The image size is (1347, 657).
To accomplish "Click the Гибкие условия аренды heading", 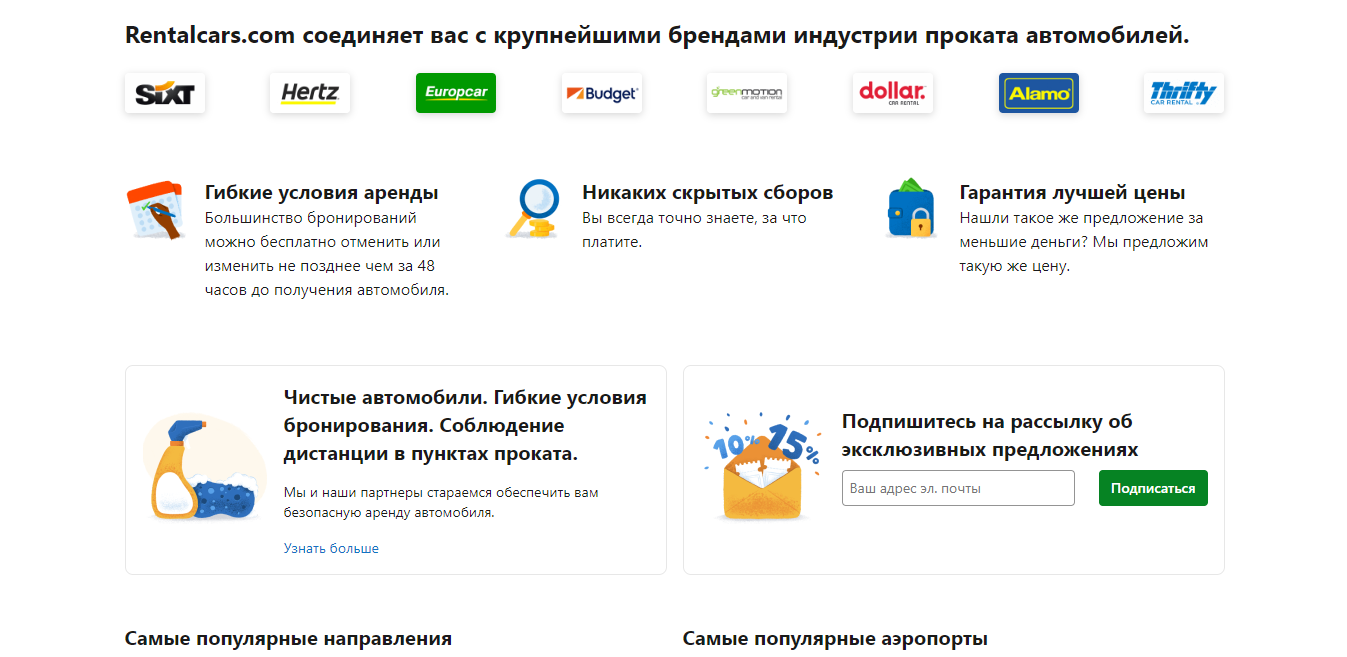I will 321,192.
